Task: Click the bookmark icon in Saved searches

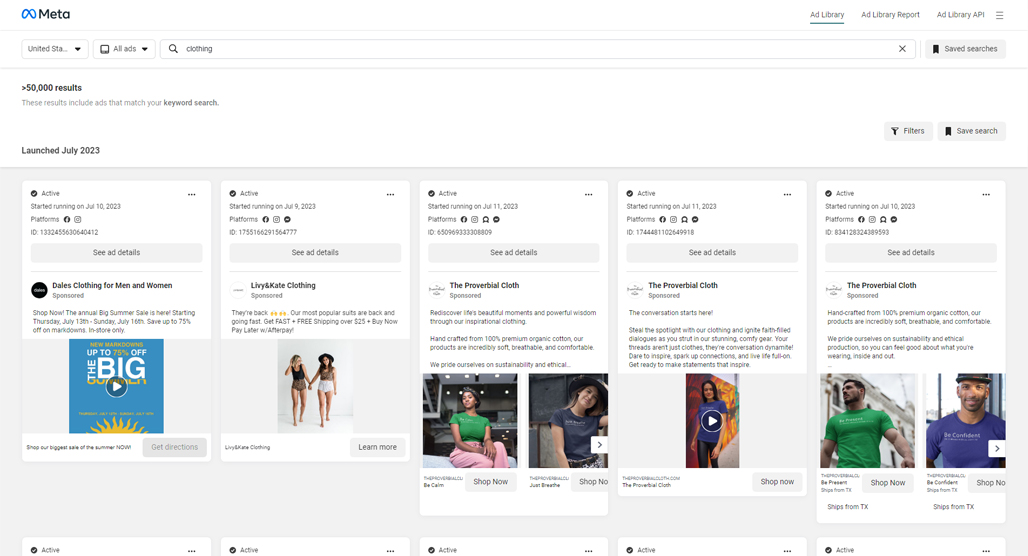Action: (936, 49)
